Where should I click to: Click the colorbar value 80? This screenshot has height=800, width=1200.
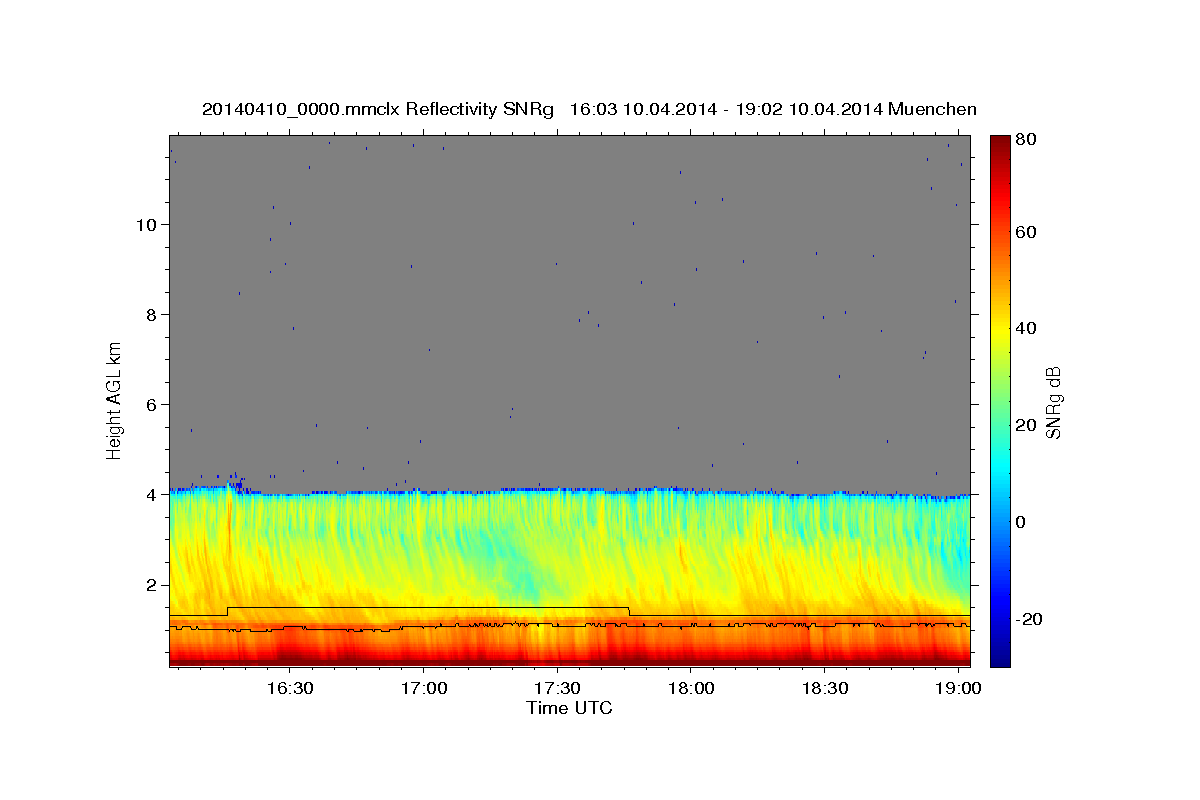1027,140
